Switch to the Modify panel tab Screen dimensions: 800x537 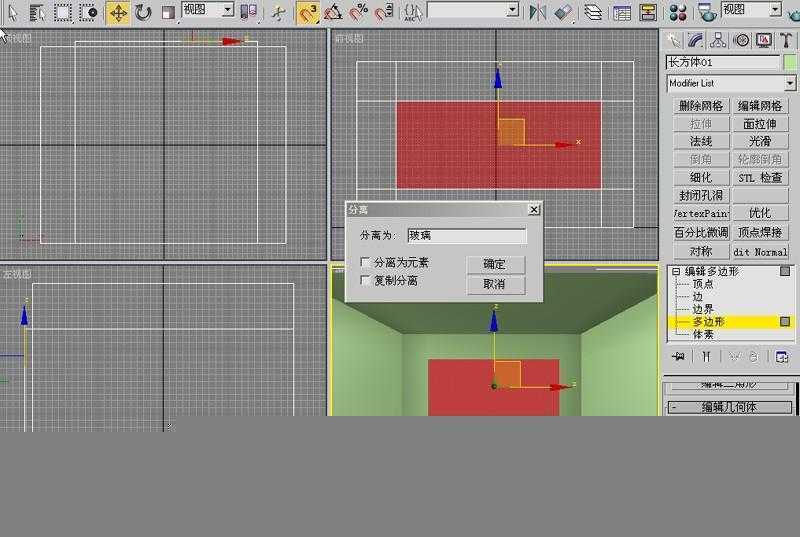coord(696,40)
